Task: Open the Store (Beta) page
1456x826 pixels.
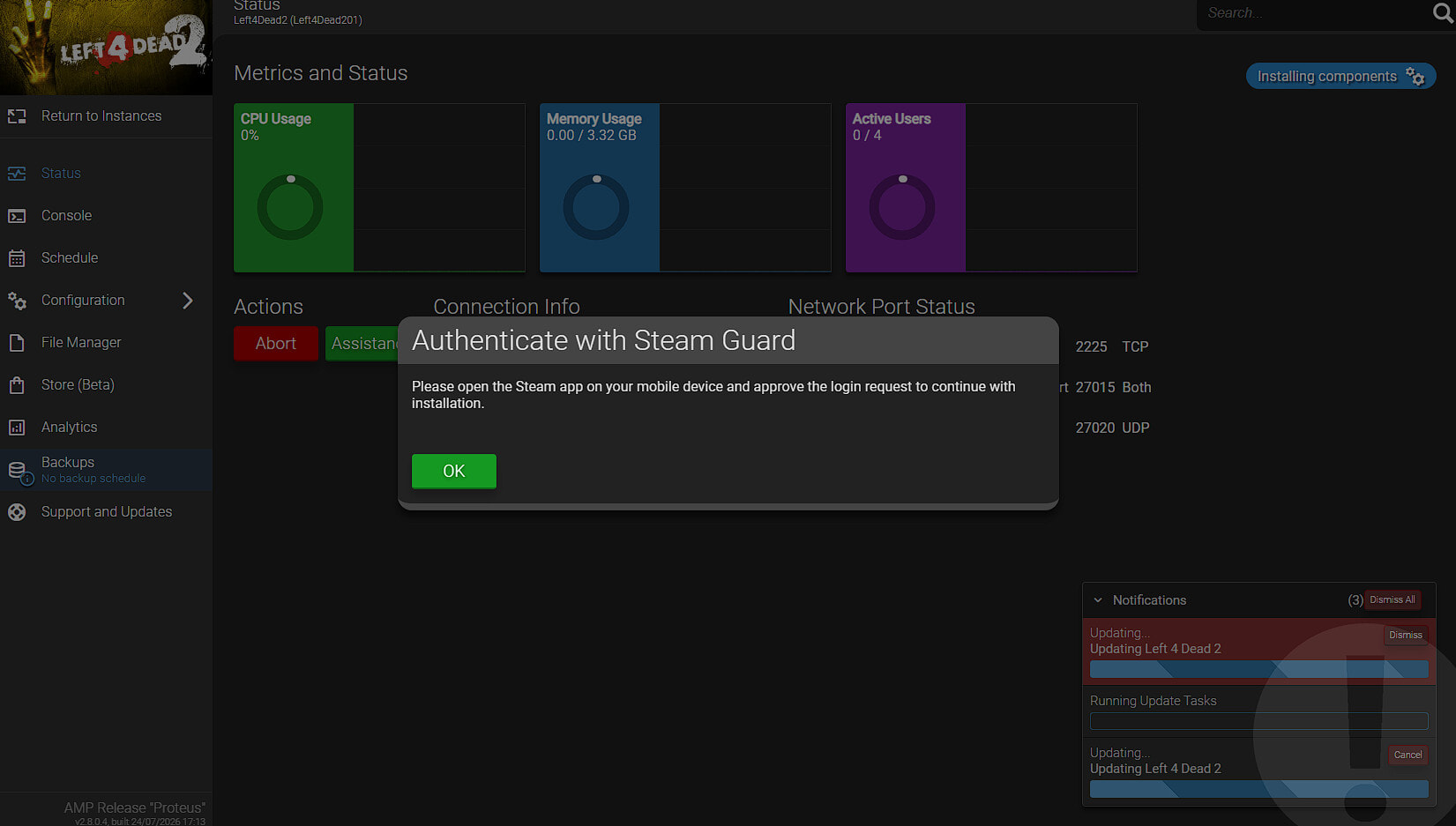Action: pos(78,385)
